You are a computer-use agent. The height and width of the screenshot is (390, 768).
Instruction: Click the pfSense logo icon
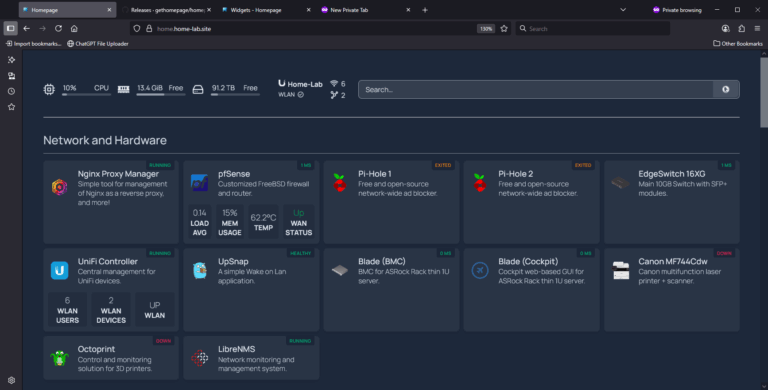tap(199, 183)
